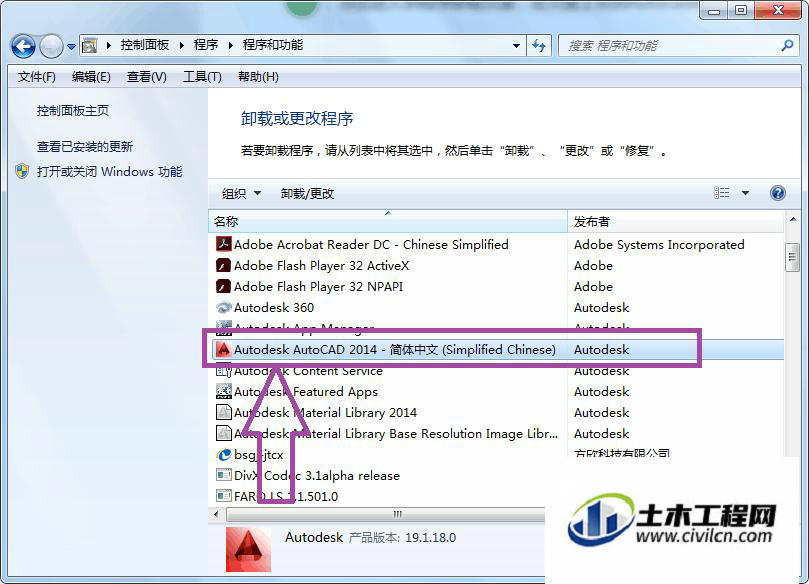Select the Adobe Acrobat Reader DC - Chinese Simplified entry
Viewport: 809px width, 584px height.
point(371,245)
